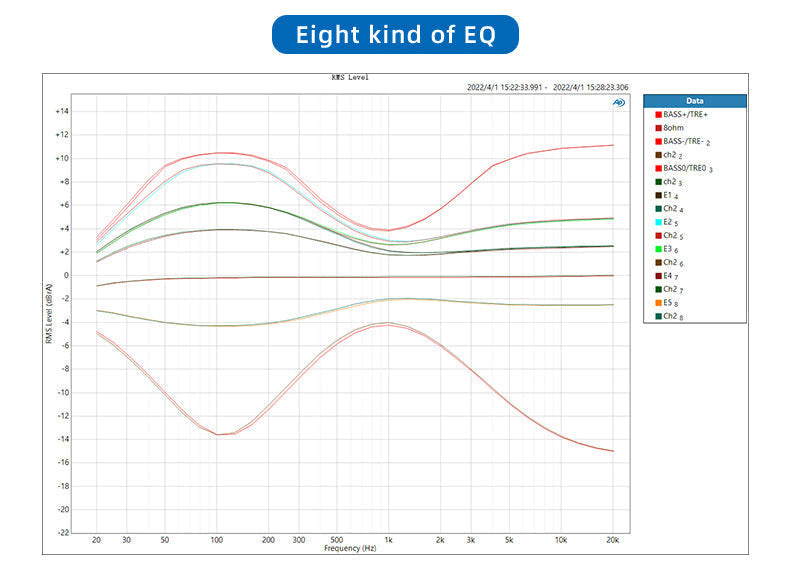Screen dimensions: 790x577
Task: Click the Frequency (Hz) axis label
Action: (349, 549)
